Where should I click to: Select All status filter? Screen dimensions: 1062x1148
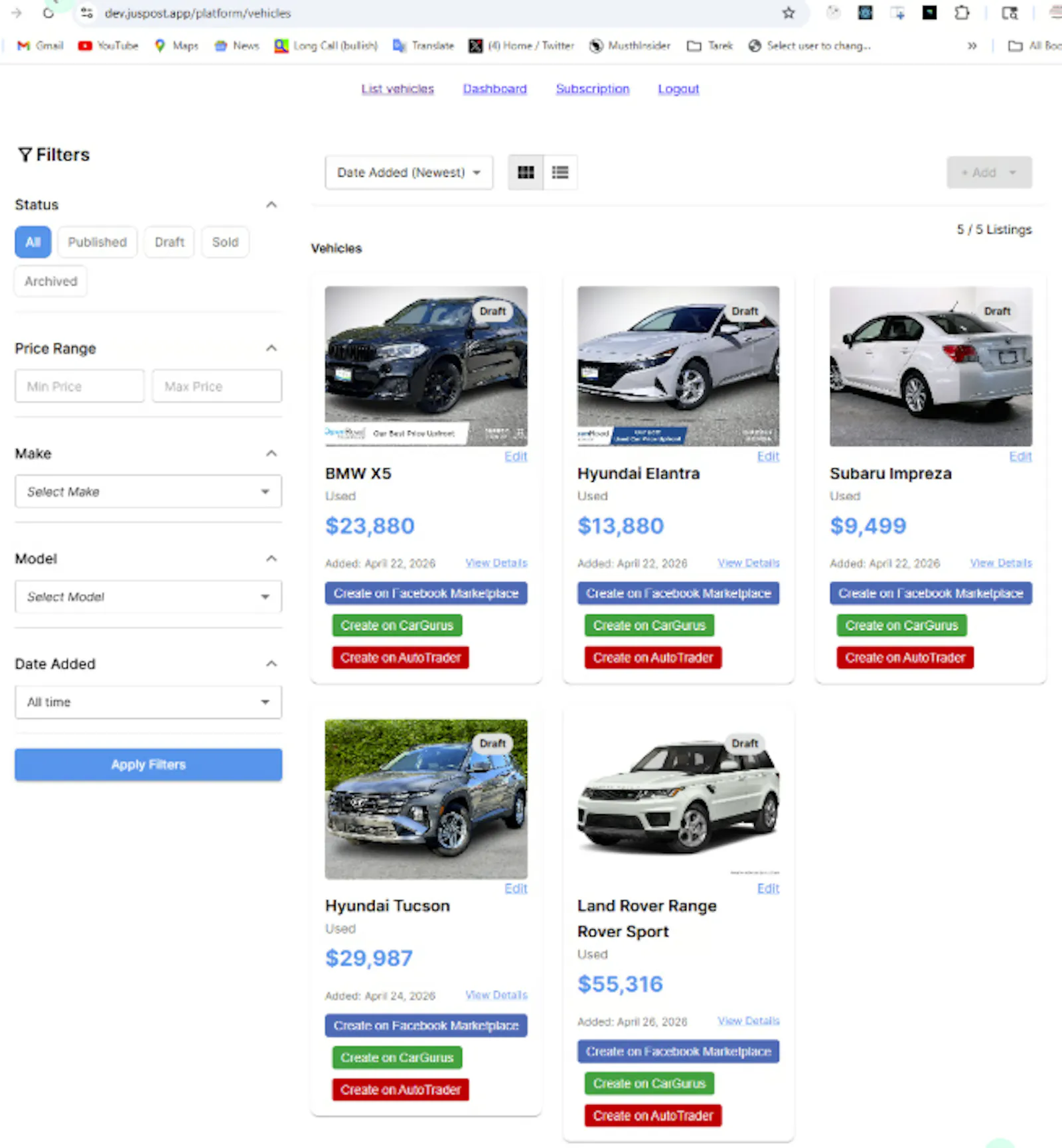33,242
